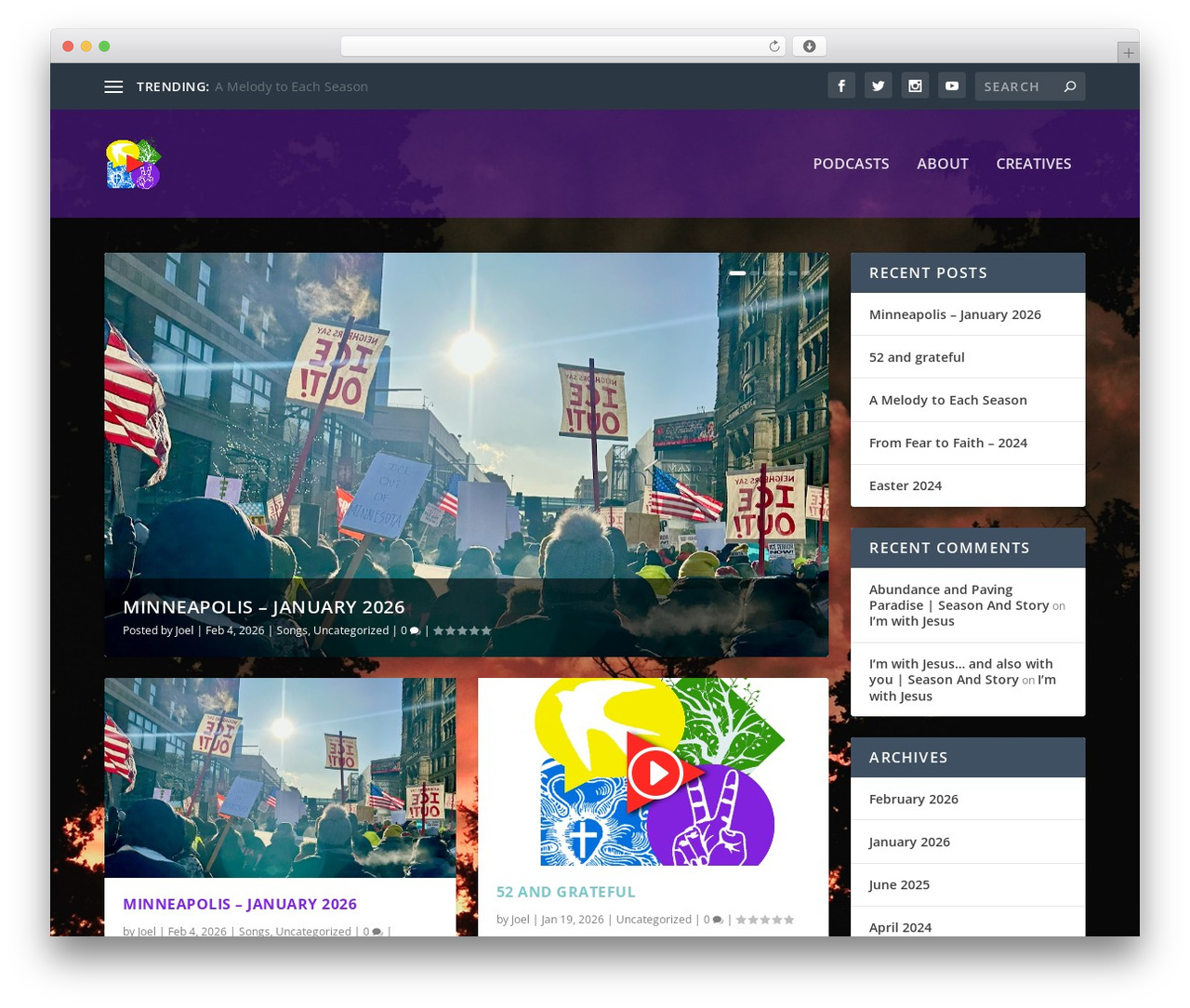Screen dimensions: 1190x1008
Task: Click the featured post comment bubble icon
Action: click(415, 630)
